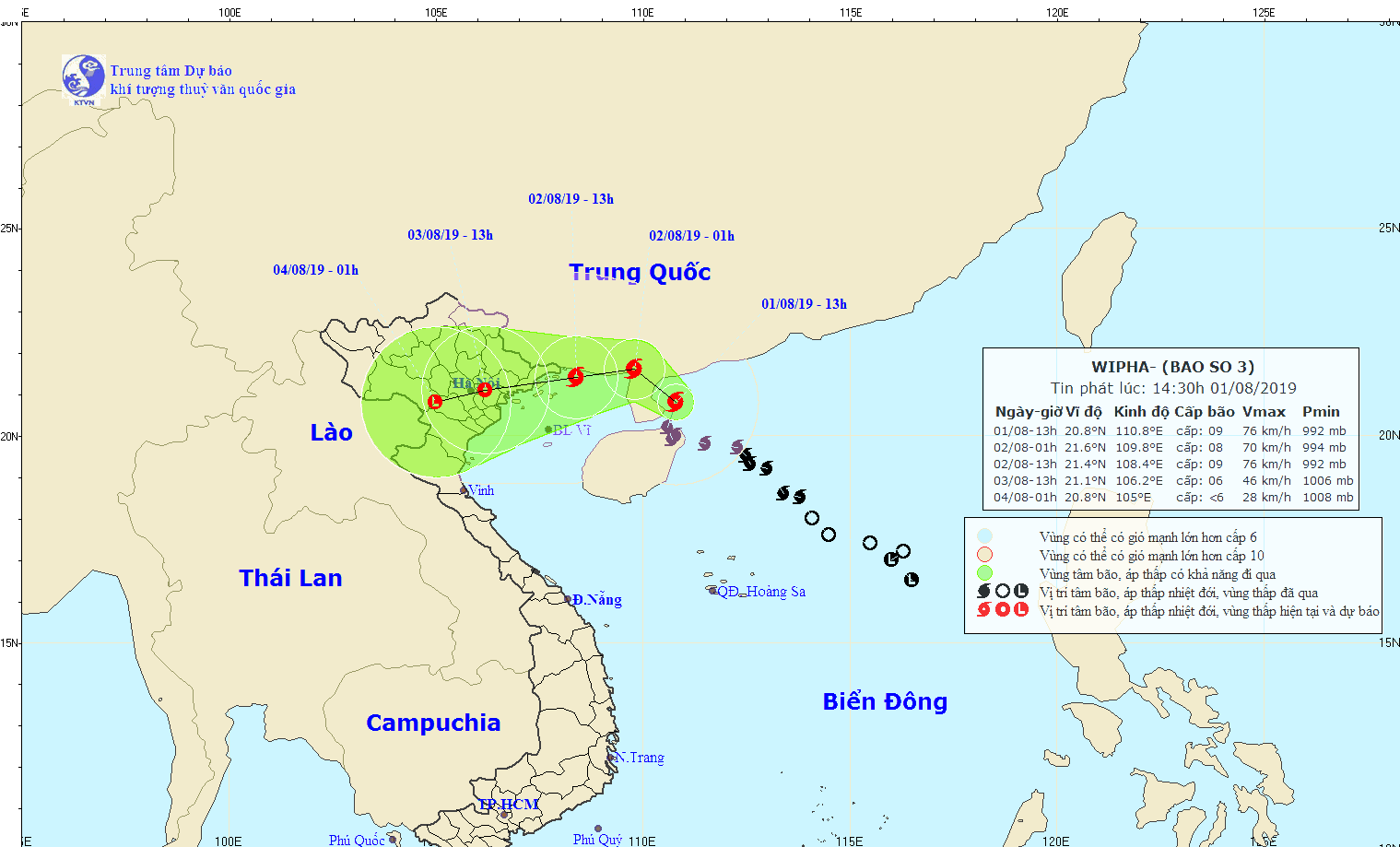1400x847 pixels.
Task: Click the KTVN forecast center logo
Action: (83, 79)
